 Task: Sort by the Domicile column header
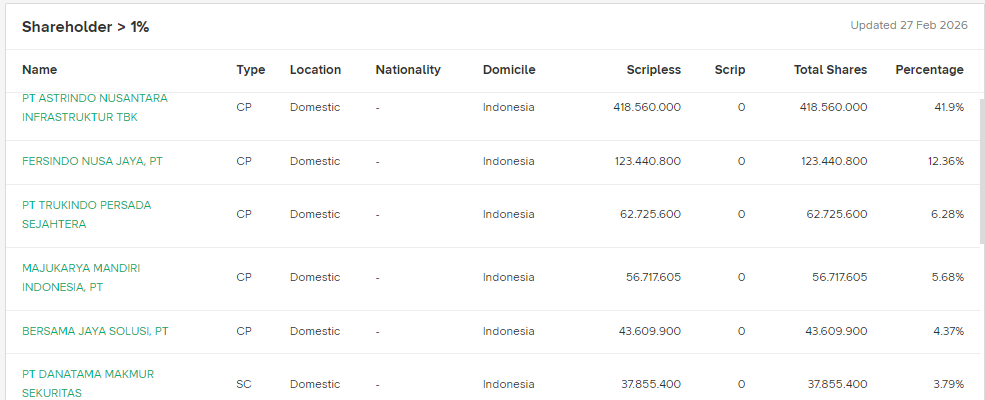coord(509,70)
